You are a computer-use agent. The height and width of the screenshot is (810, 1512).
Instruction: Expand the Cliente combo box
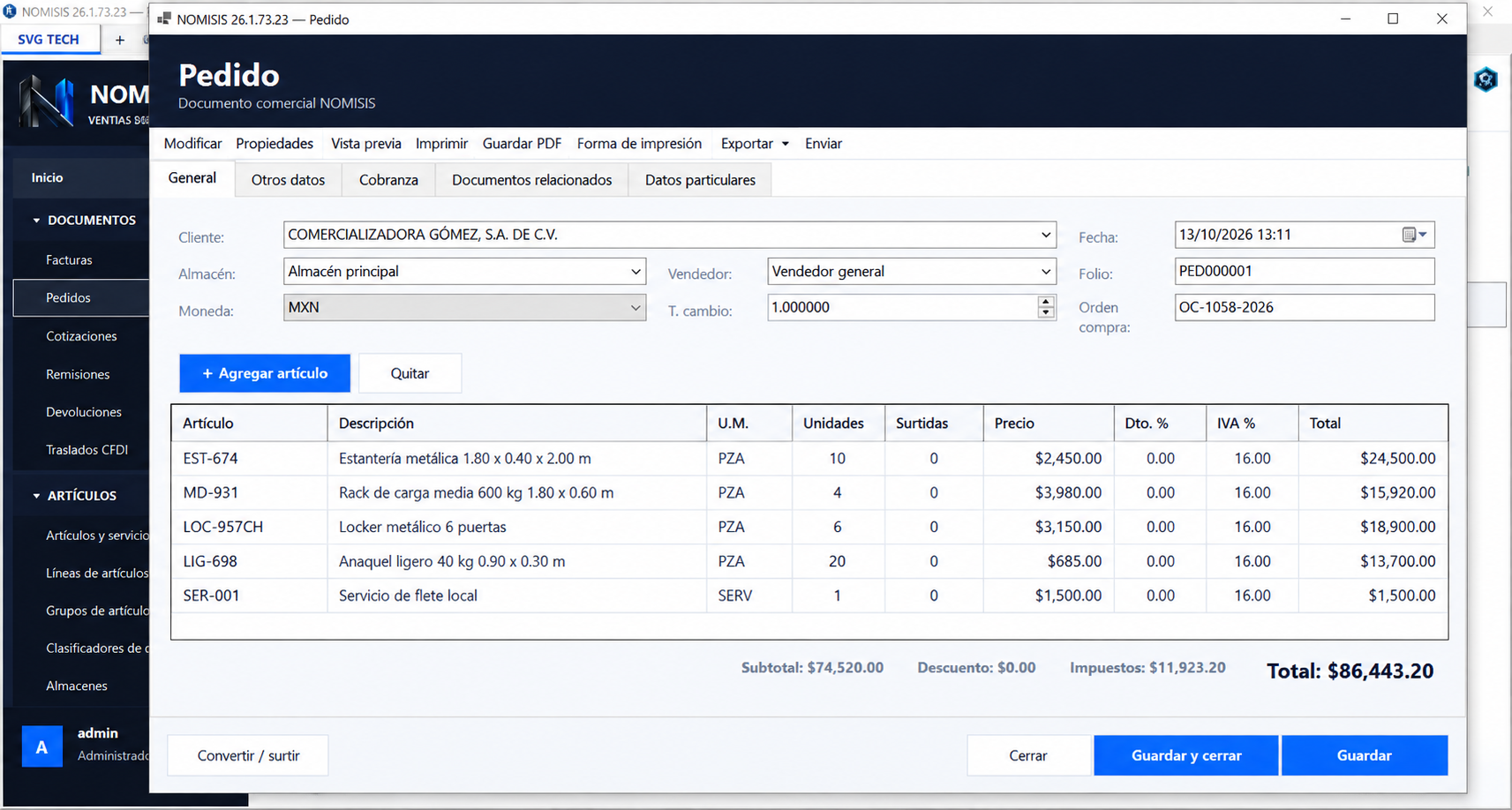(1045, 236)
